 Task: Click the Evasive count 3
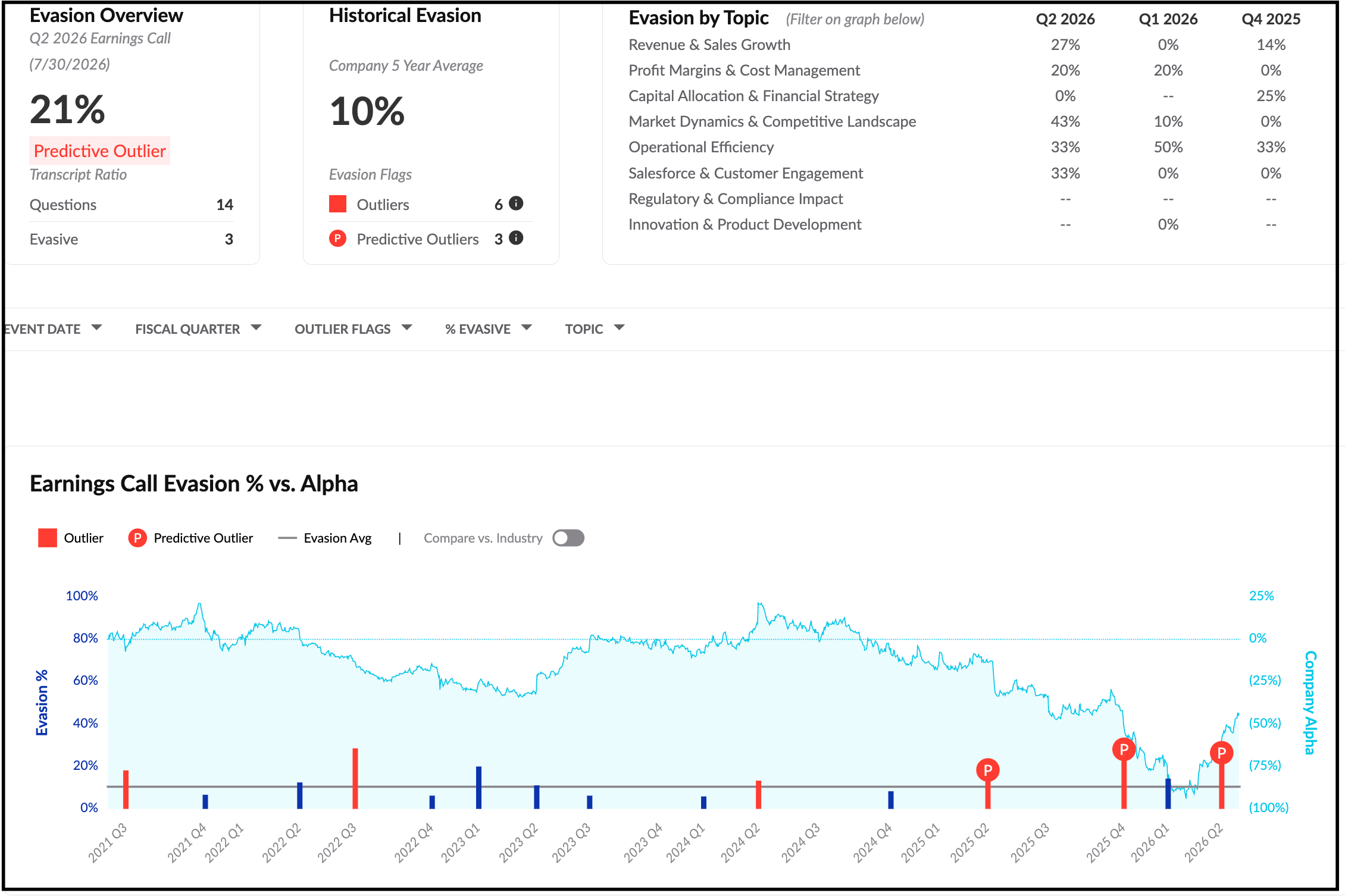[x=229, y=239]
